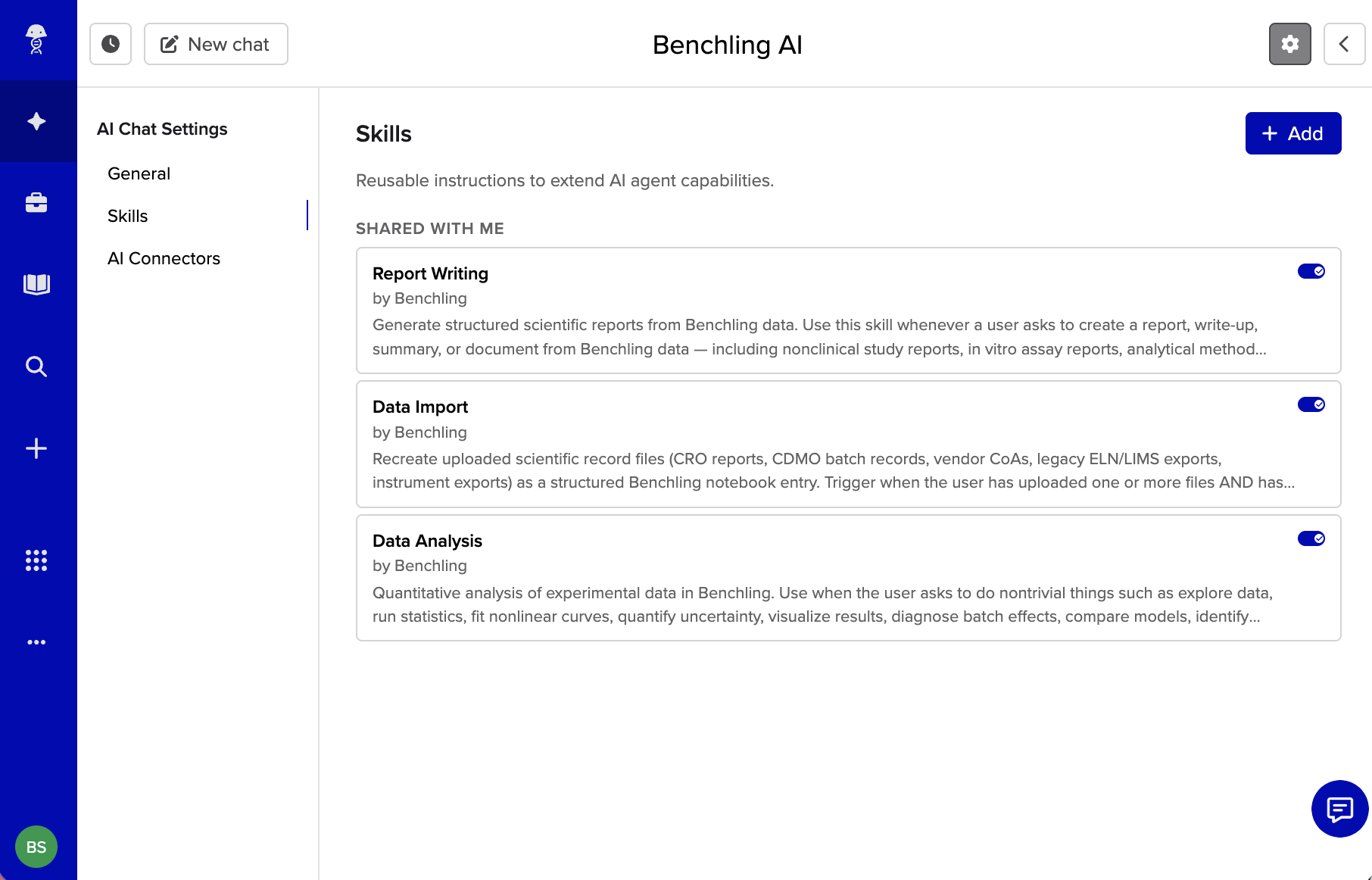Open the AI sparkle sidebar icon
The height and width of the screenshot is (880, 1372).
point(36,121)
